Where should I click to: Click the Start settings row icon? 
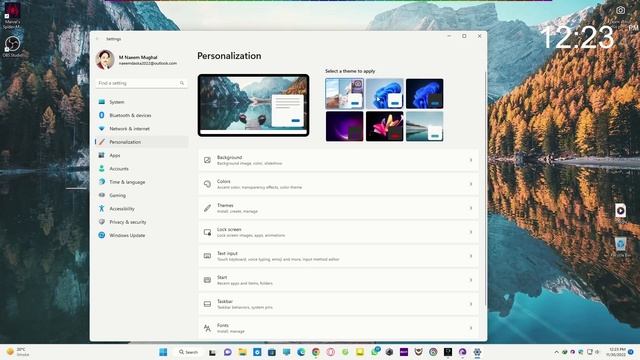(x=207, y=280)
